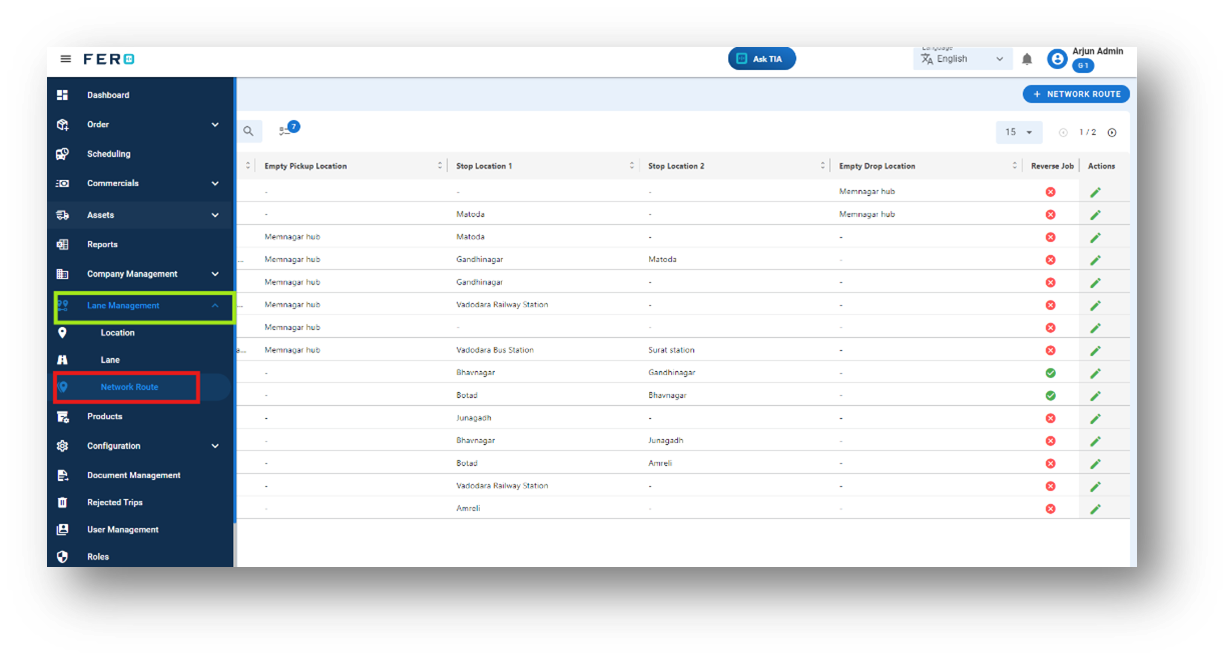Click the notification bell icon
Screen dimensions: 1232x662
tap(1027, 59)
